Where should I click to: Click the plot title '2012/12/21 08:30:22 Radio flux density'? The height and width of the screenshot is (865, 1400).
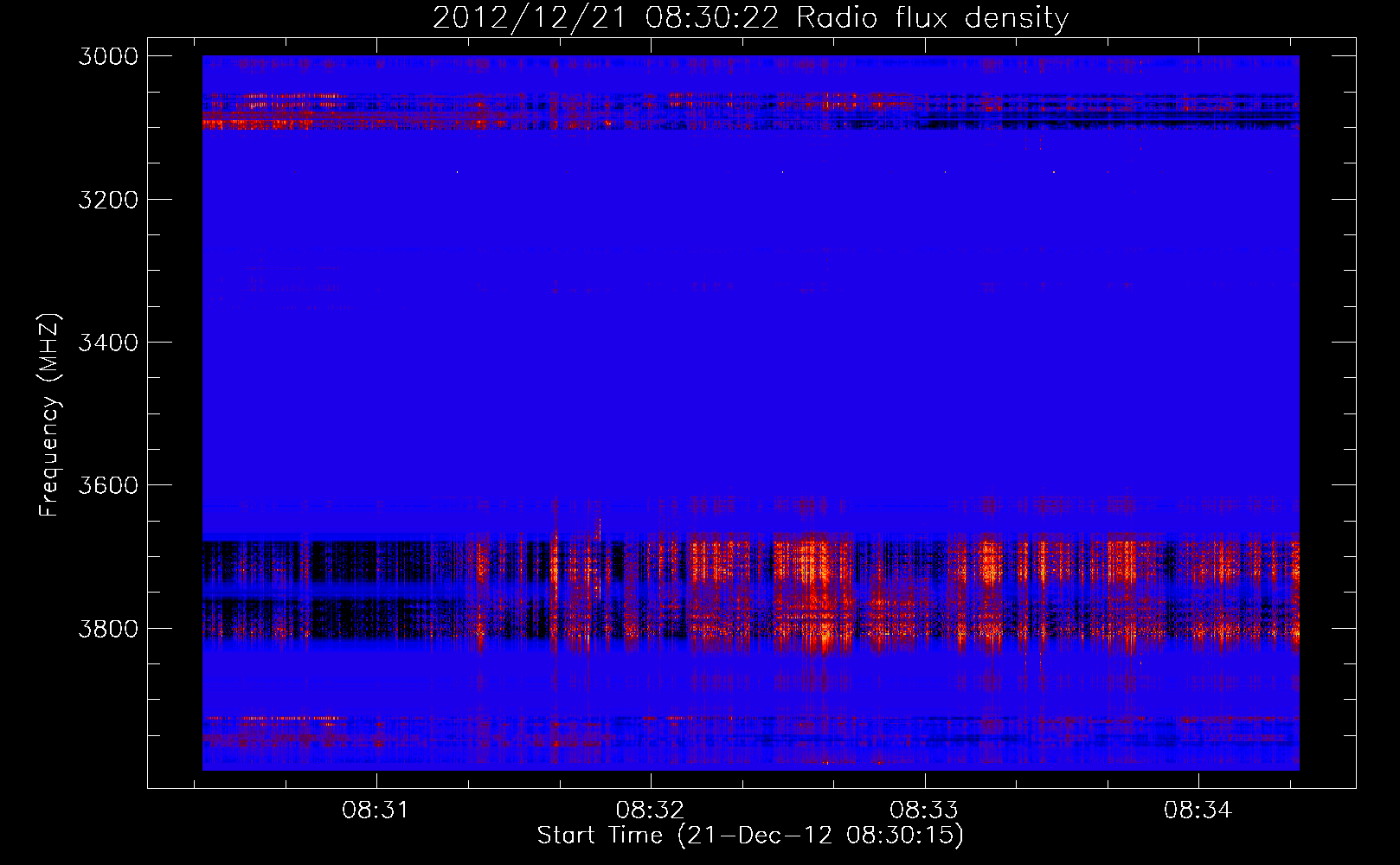click(750, 17)
